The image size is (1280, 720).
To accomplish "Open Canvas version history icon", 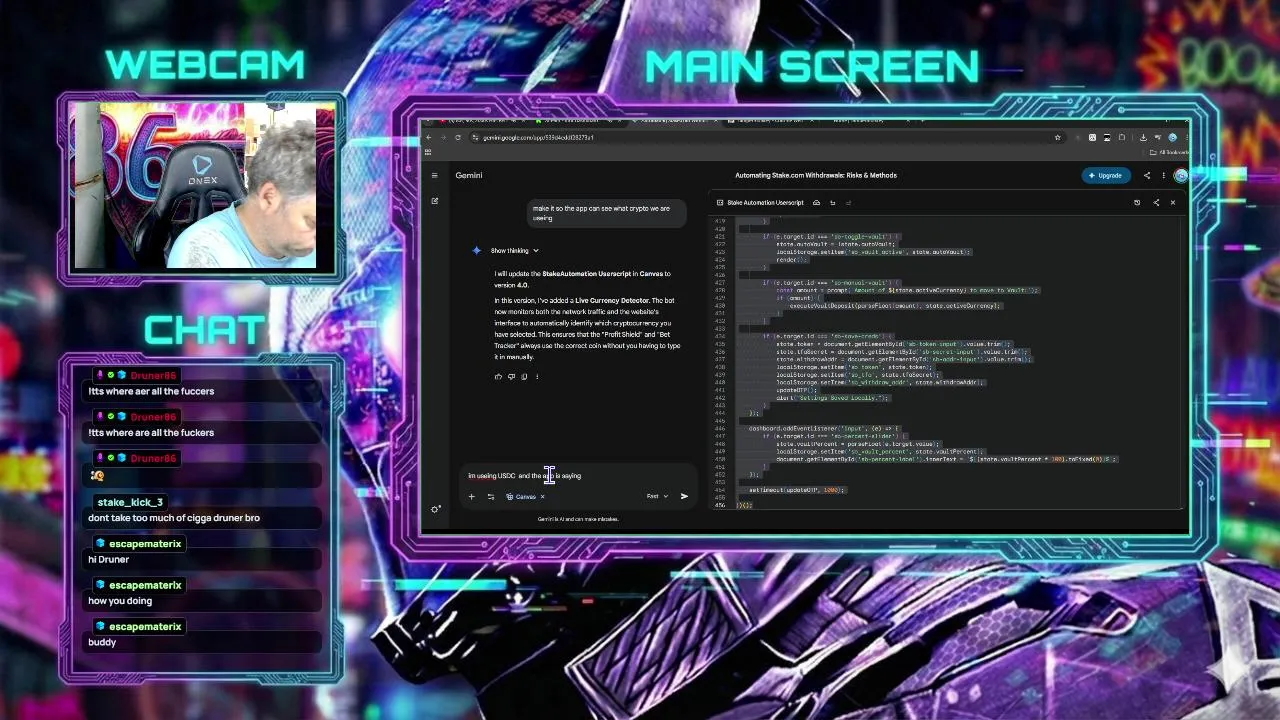I will 1137,203.
